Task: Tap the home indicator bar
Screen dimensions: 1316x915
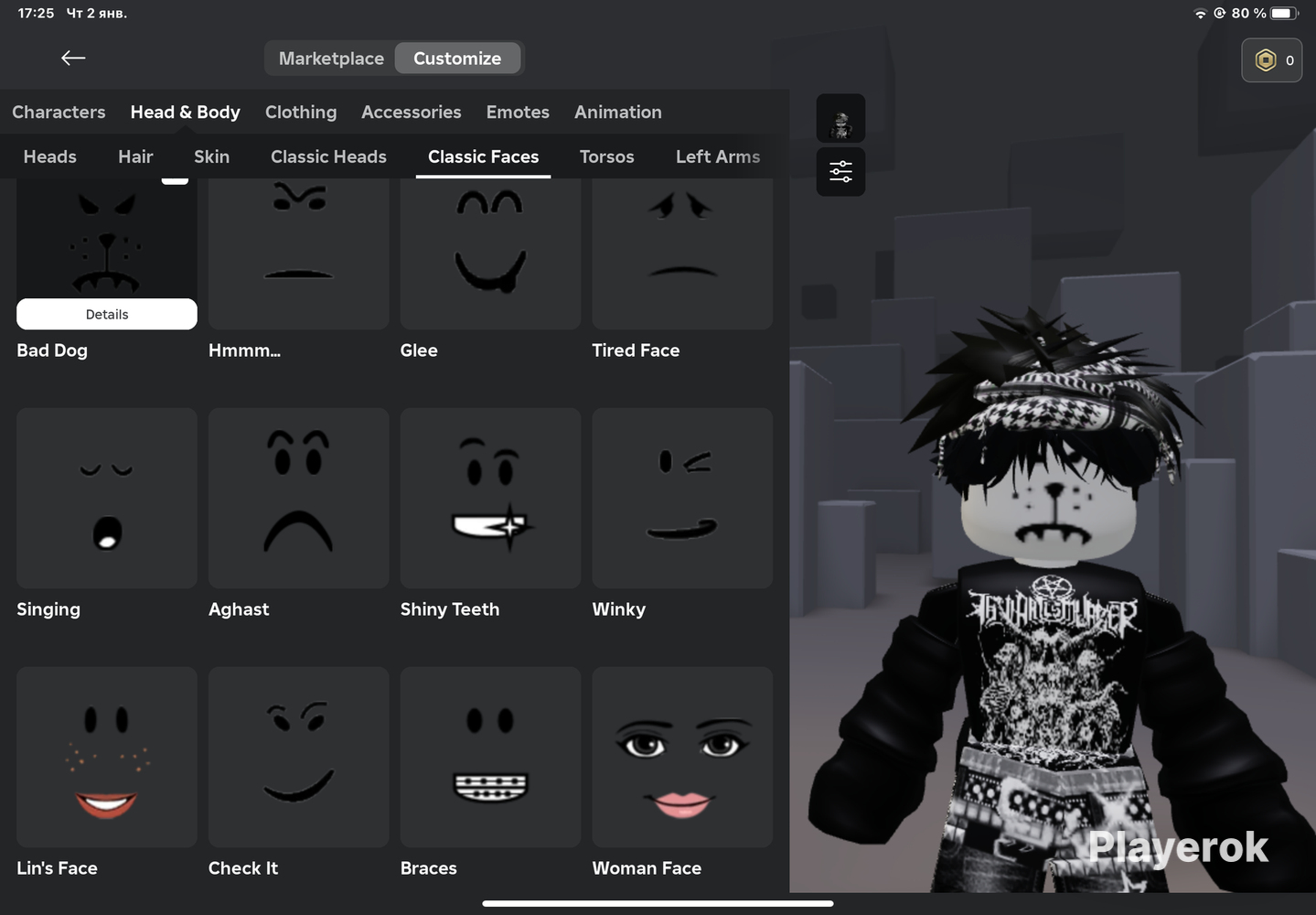Action: (658, 903)
